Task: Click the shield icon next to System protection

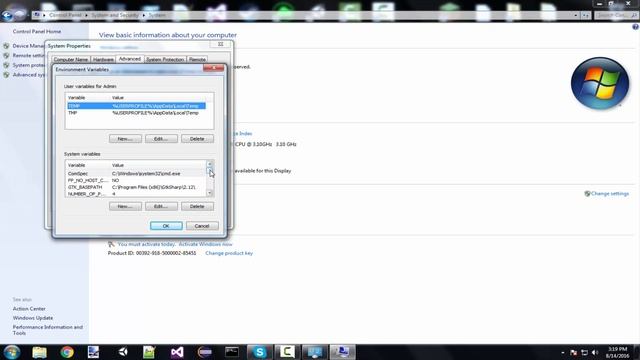Action: tap(6, 65)
